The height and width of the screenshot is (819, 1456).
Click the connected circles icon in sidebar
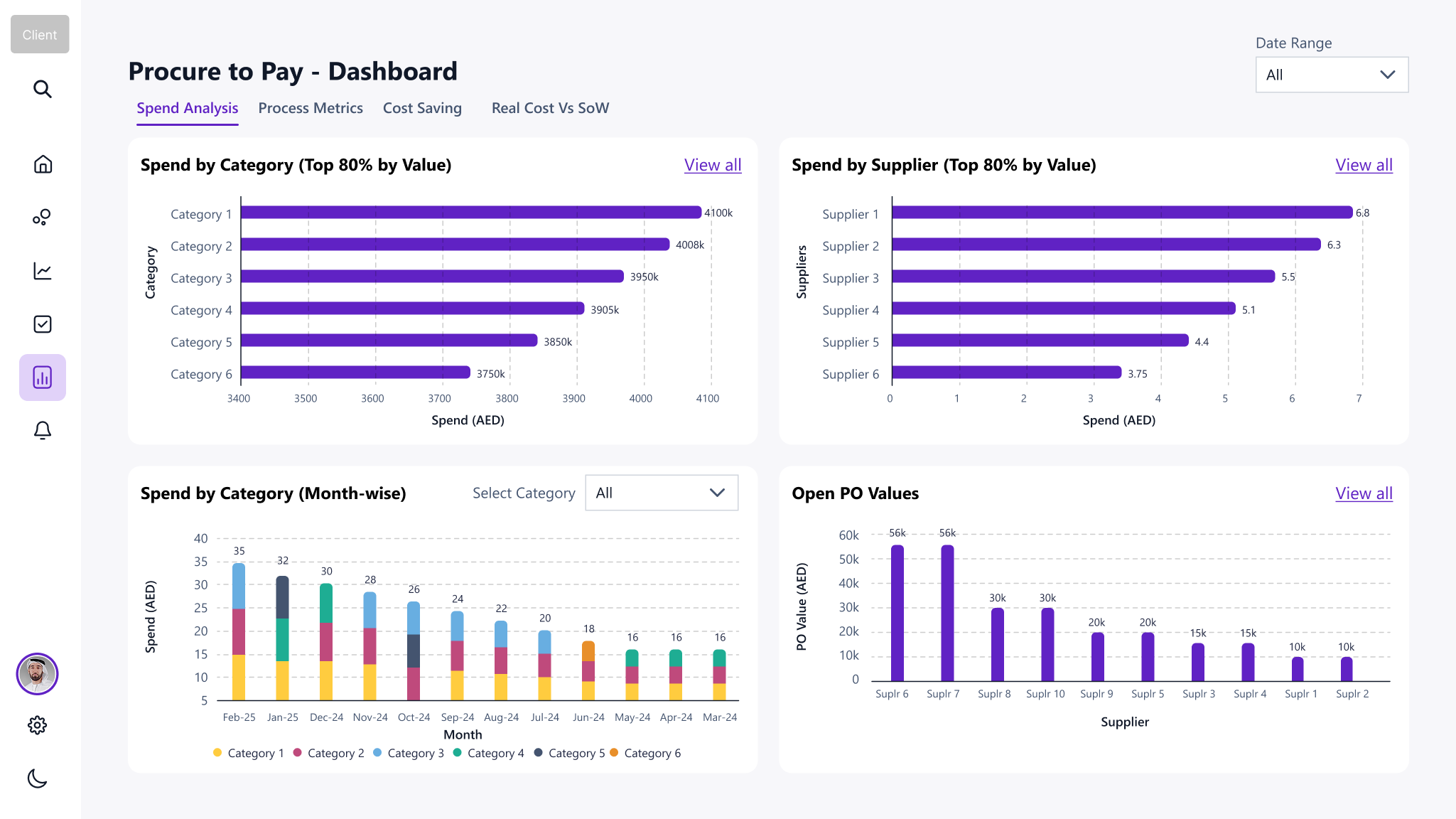tap(42, 218)
